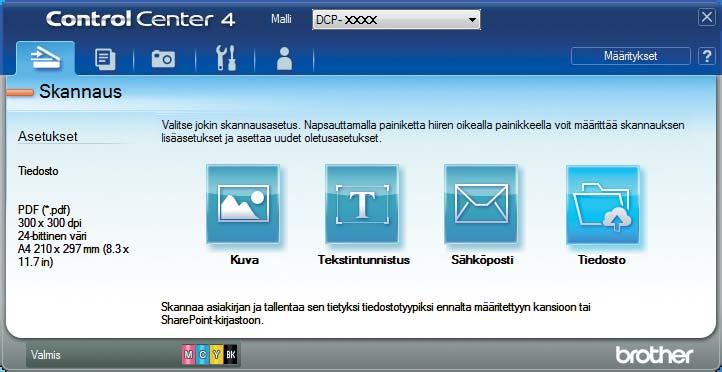Click the brother logo

654,355
